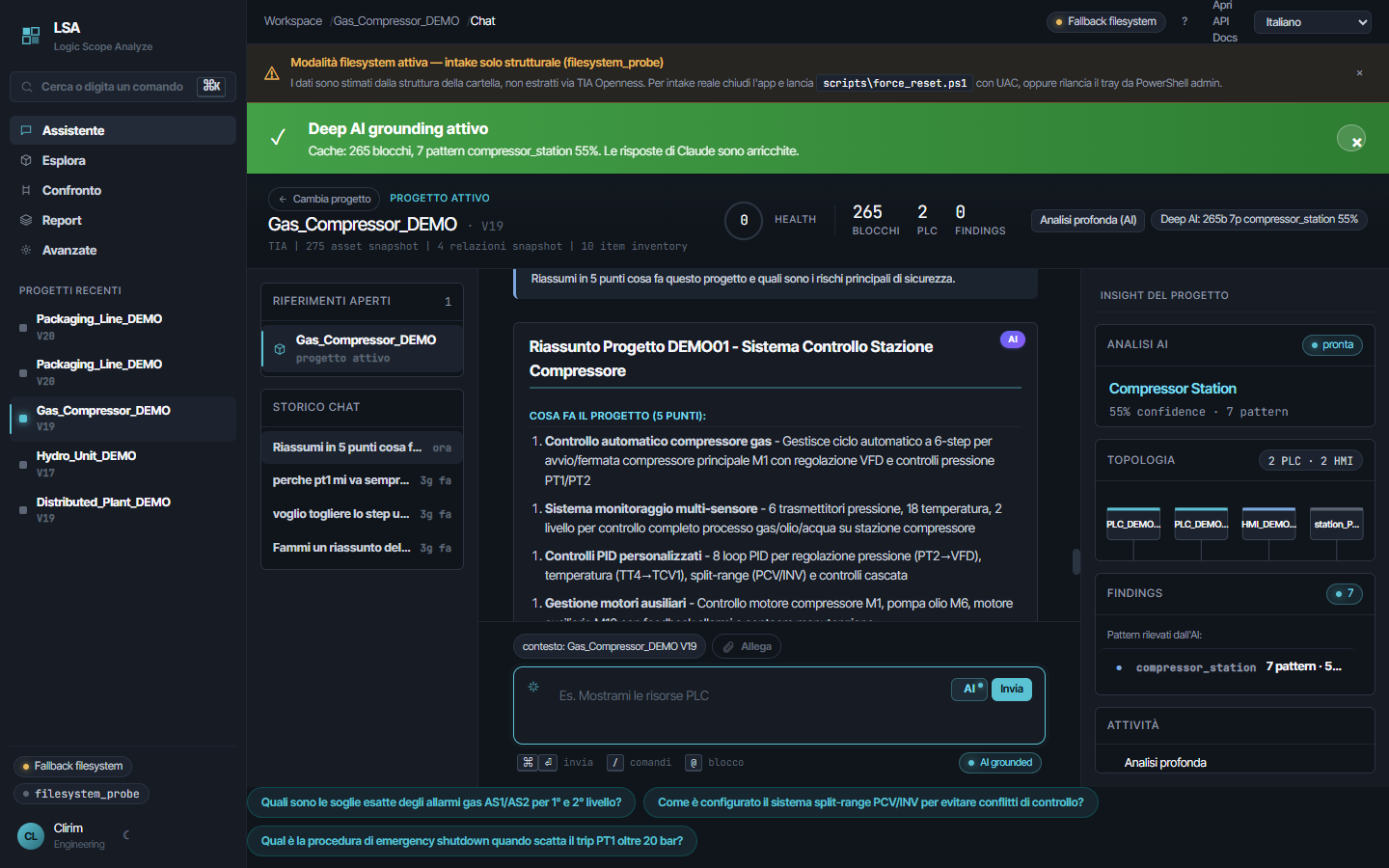Toggle the Fallback filesystem status in header
Screen dimensions: 1389x868
(1106, 21)
